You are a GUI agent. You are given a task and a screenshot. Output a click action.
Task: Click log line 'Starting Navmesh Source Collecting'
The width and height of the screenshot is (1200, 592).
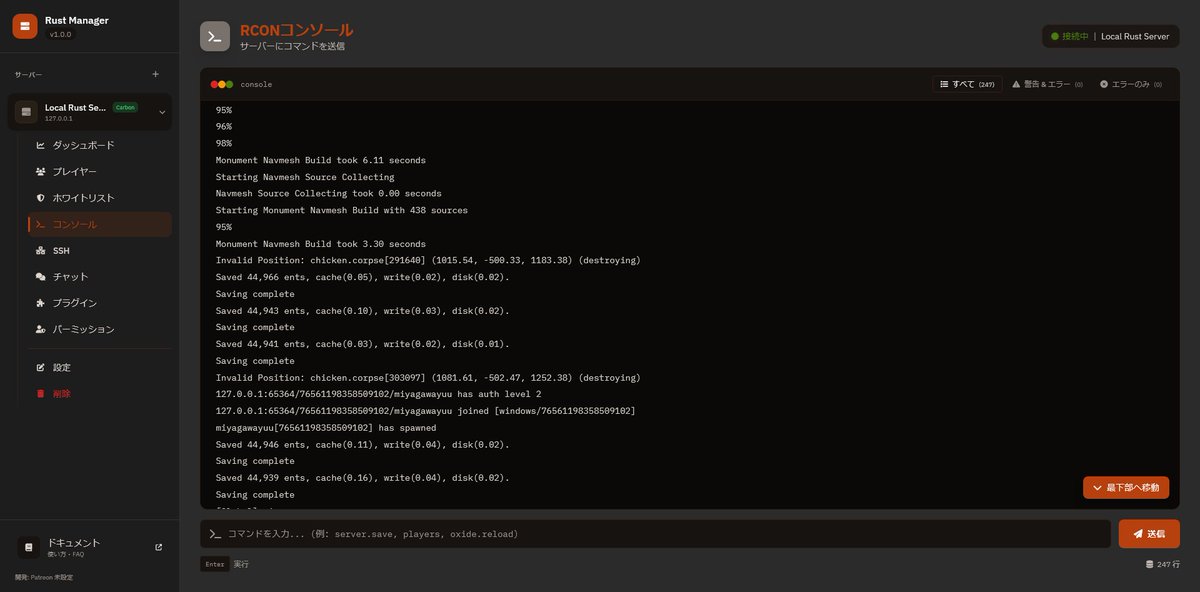(305, 177)
